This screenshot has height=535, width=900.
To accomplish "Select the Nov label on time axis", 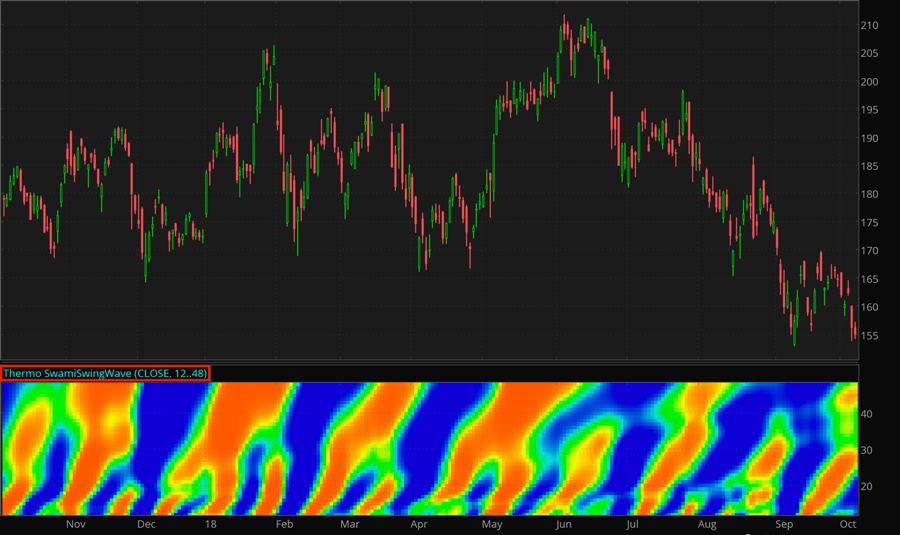I will coord(76,523).
